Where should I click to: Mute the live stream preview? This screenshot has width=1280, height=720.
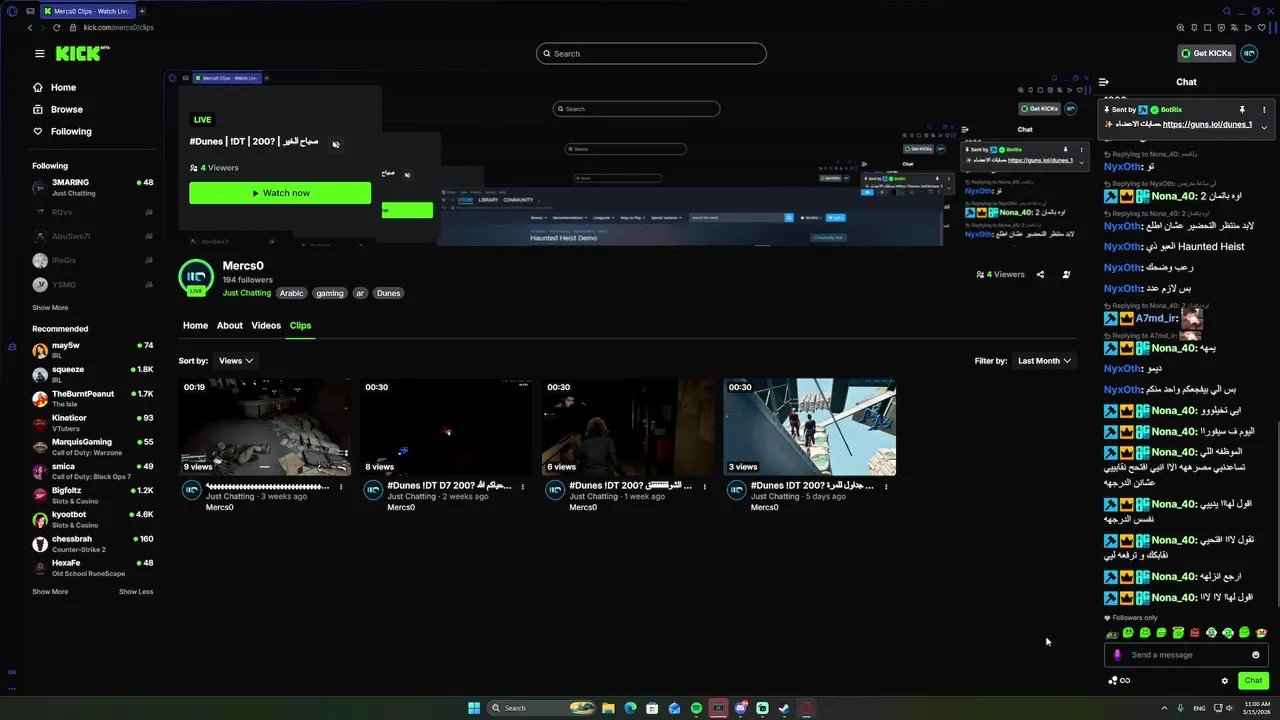(x=336, y=144)
